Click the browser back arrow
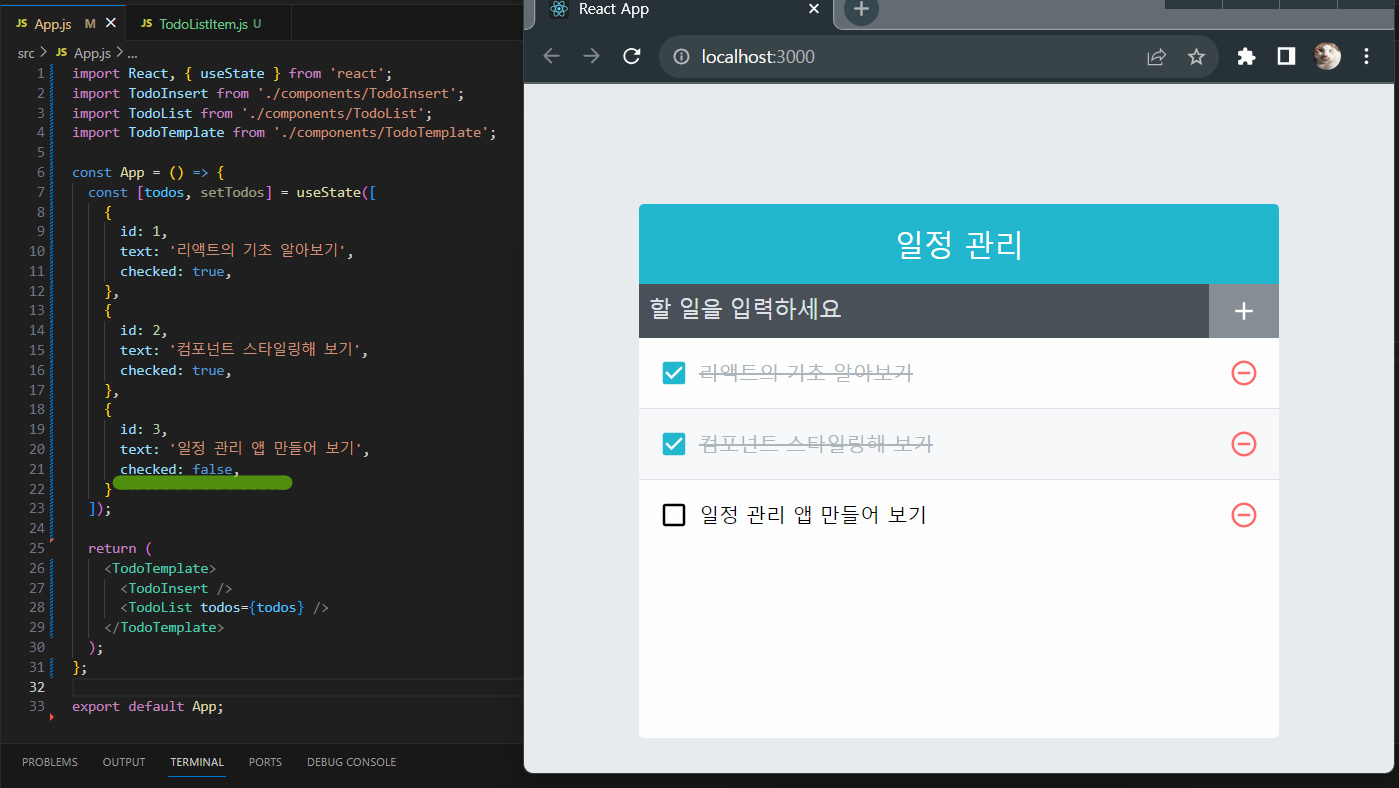This screenshot has width=1399, height=788. point(551,56)
